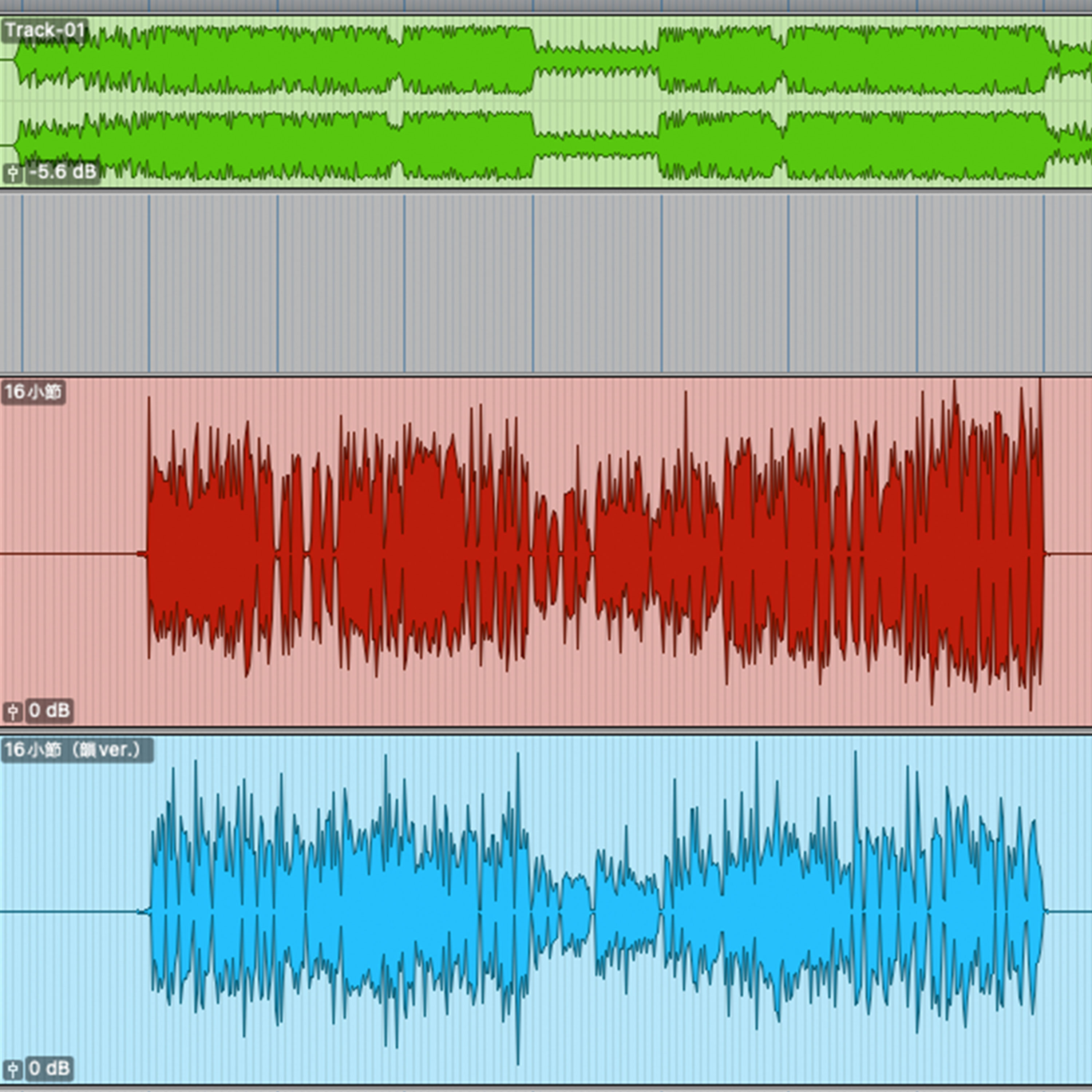Click the 0 dB value on blue clip

[49, 1068]
